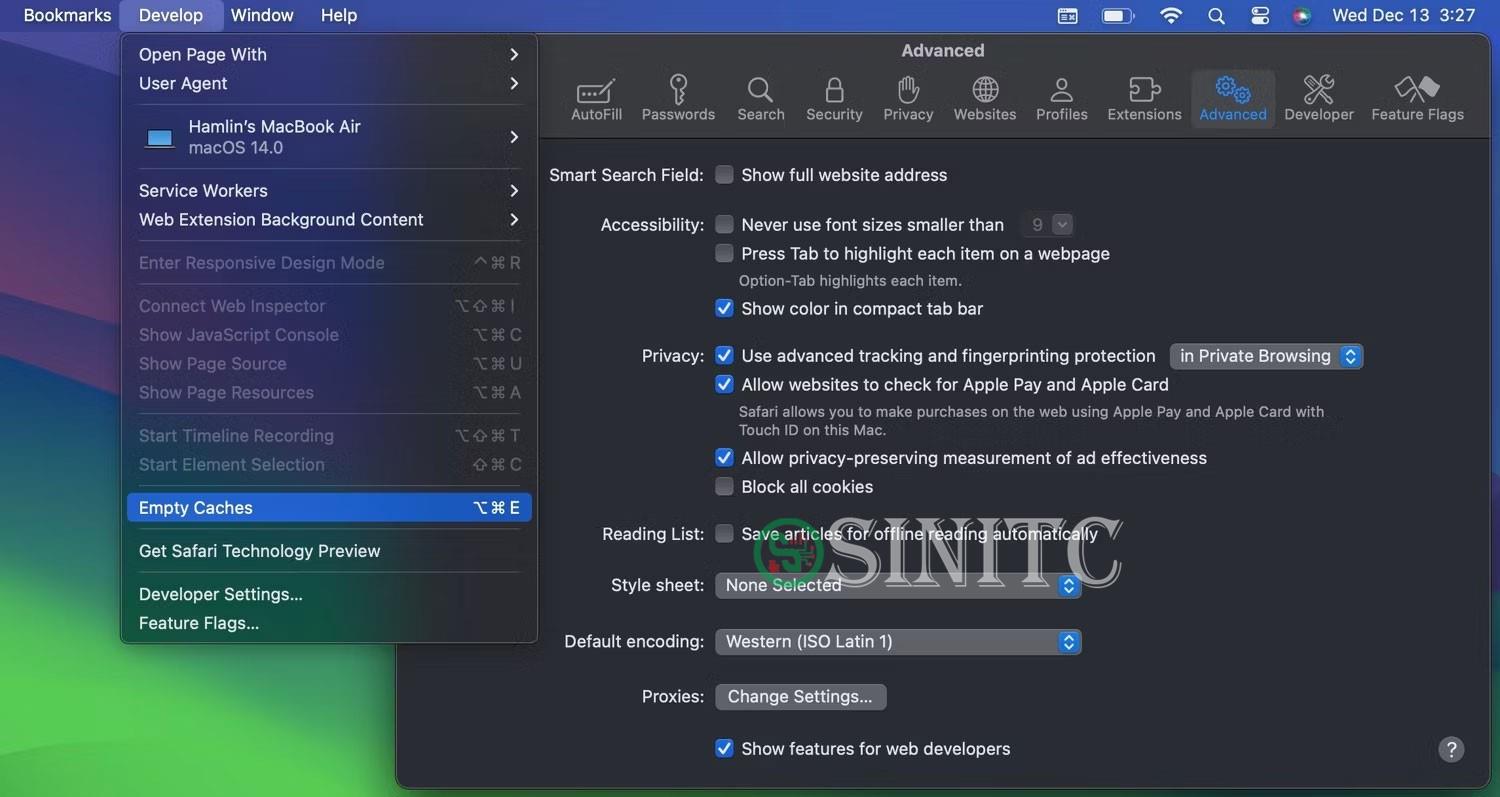Screen dimensions: 1500x797
Task: Choose Get Safari Technology Preview
Action: pos(329,551)
